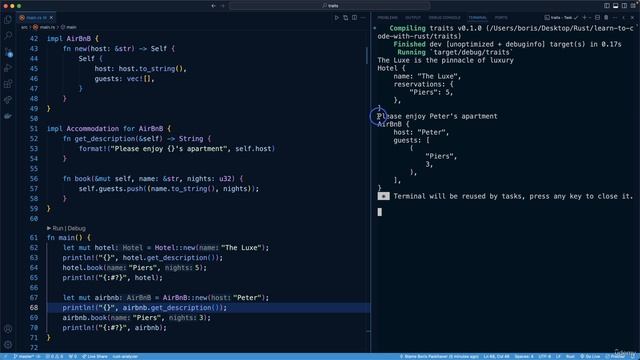Open the Docker sidebar icon
This screenshot has height=360, width=640.
click(x=8, y=116)
